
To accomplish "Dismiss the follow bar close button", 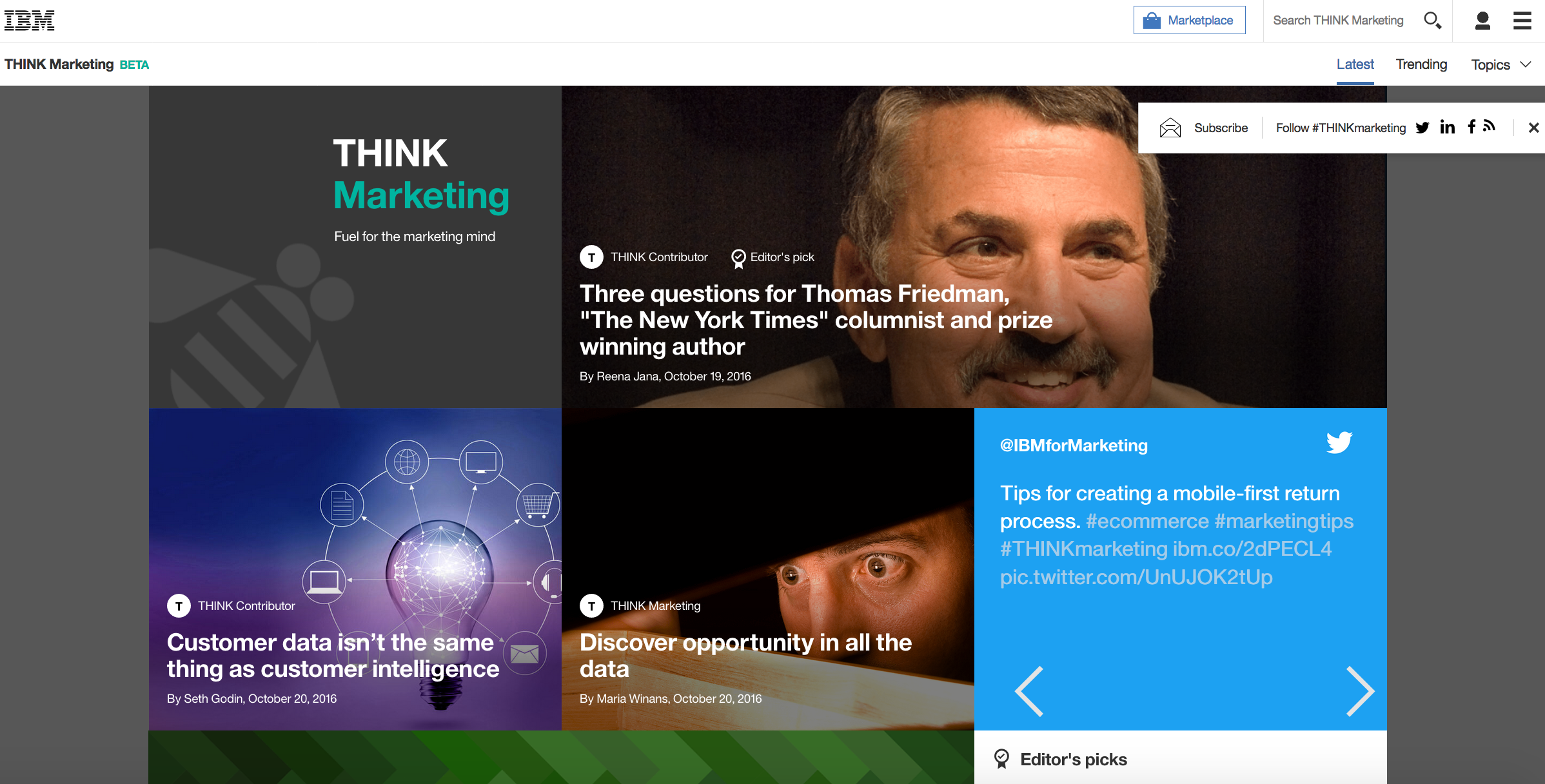I will coord(1531,128).
